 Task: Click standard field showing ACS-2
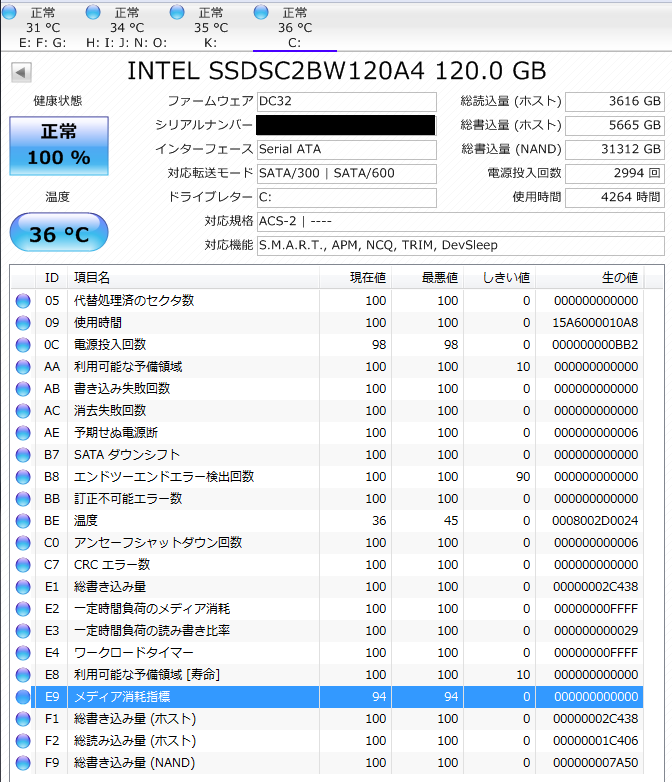tap(460, 221)
